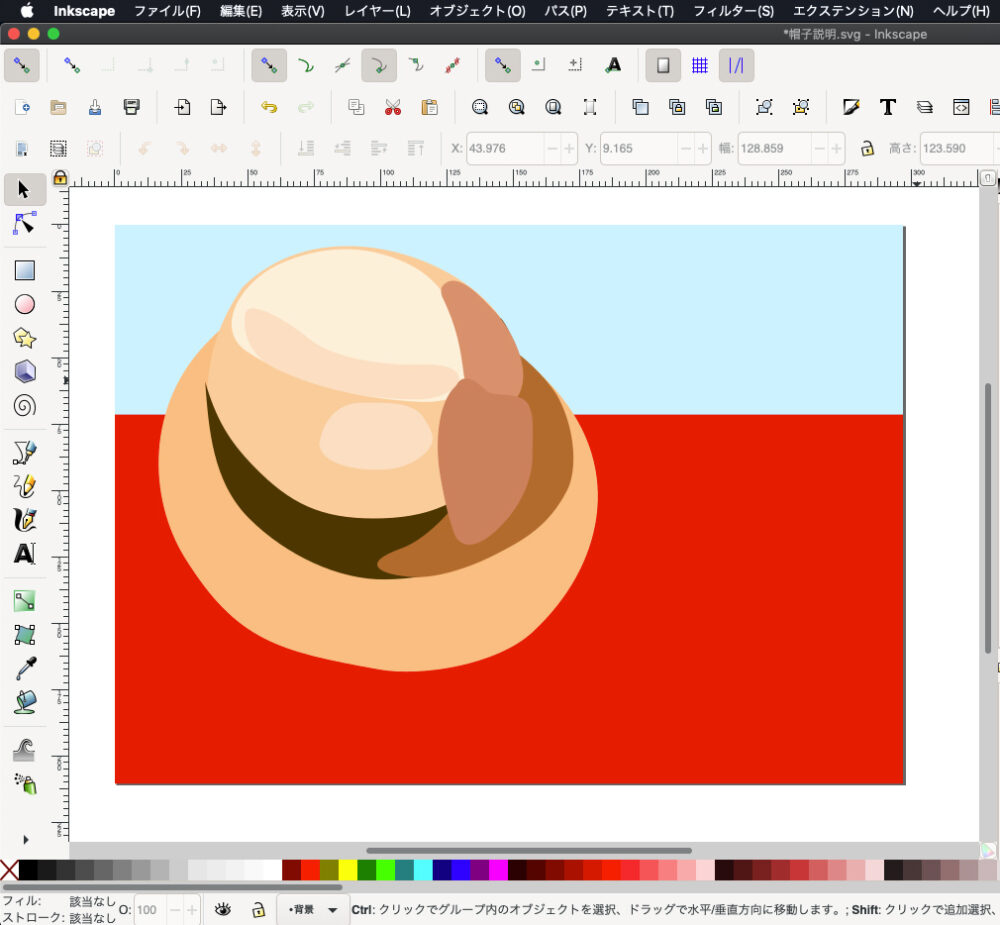Open the Text and font dialog icon

pos(887,107)
